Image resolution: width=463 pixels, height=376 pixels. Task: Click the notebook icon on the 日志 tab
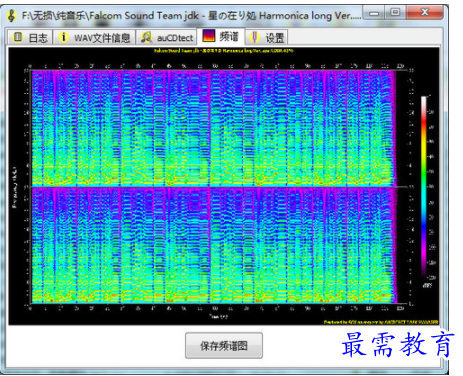[x=17, y=37]
